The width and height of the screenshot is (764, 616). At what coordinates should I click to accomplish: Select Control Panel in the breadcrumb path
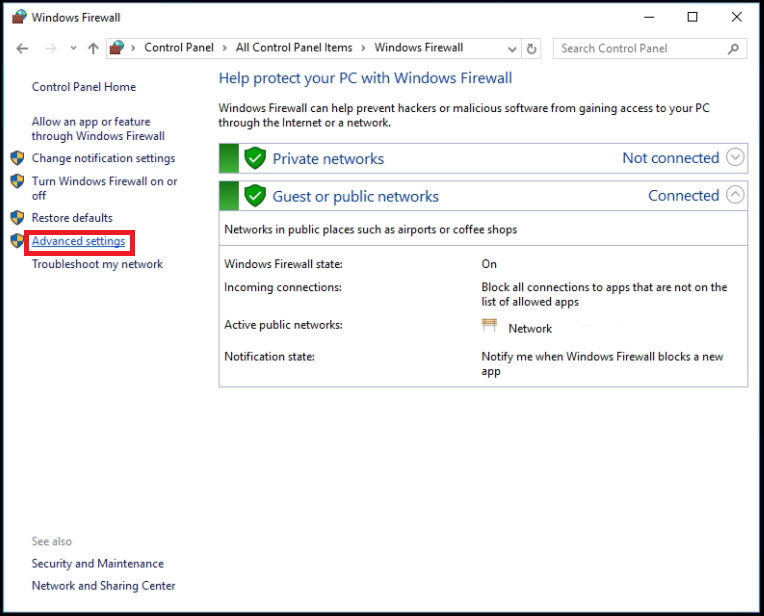point(177,48)
